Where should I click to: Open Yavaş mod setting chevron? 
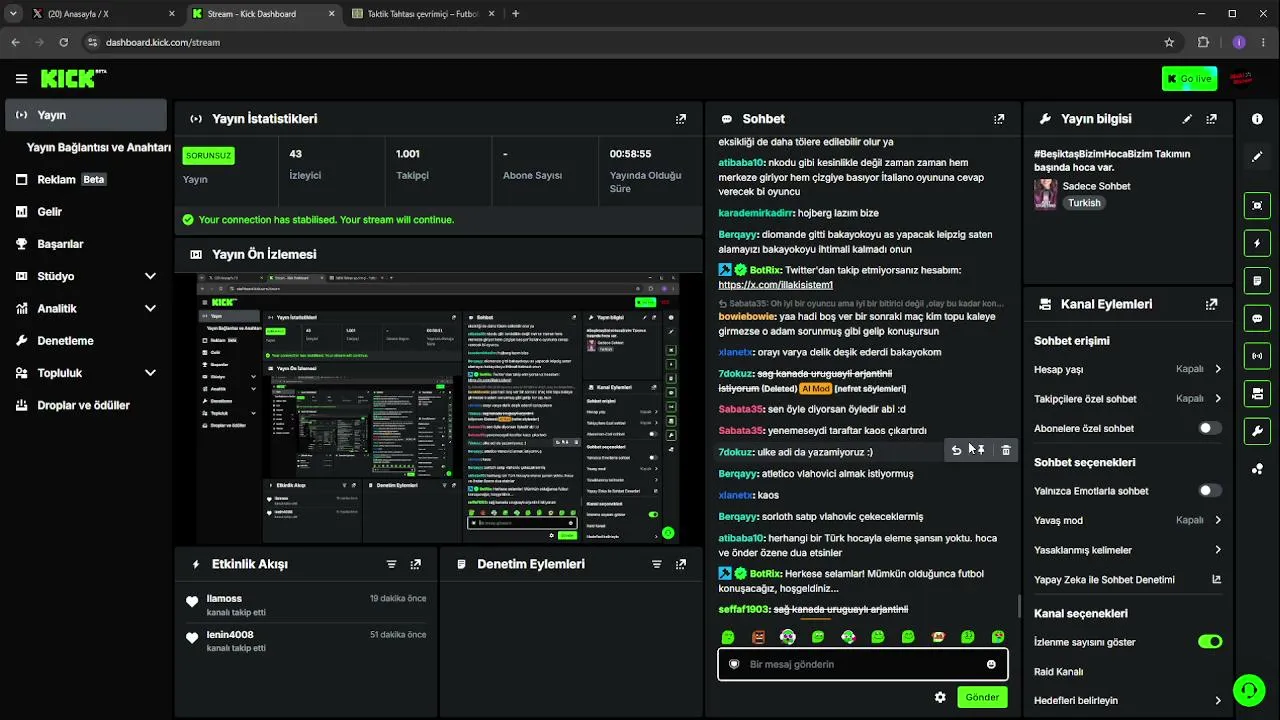(1218, 520)
